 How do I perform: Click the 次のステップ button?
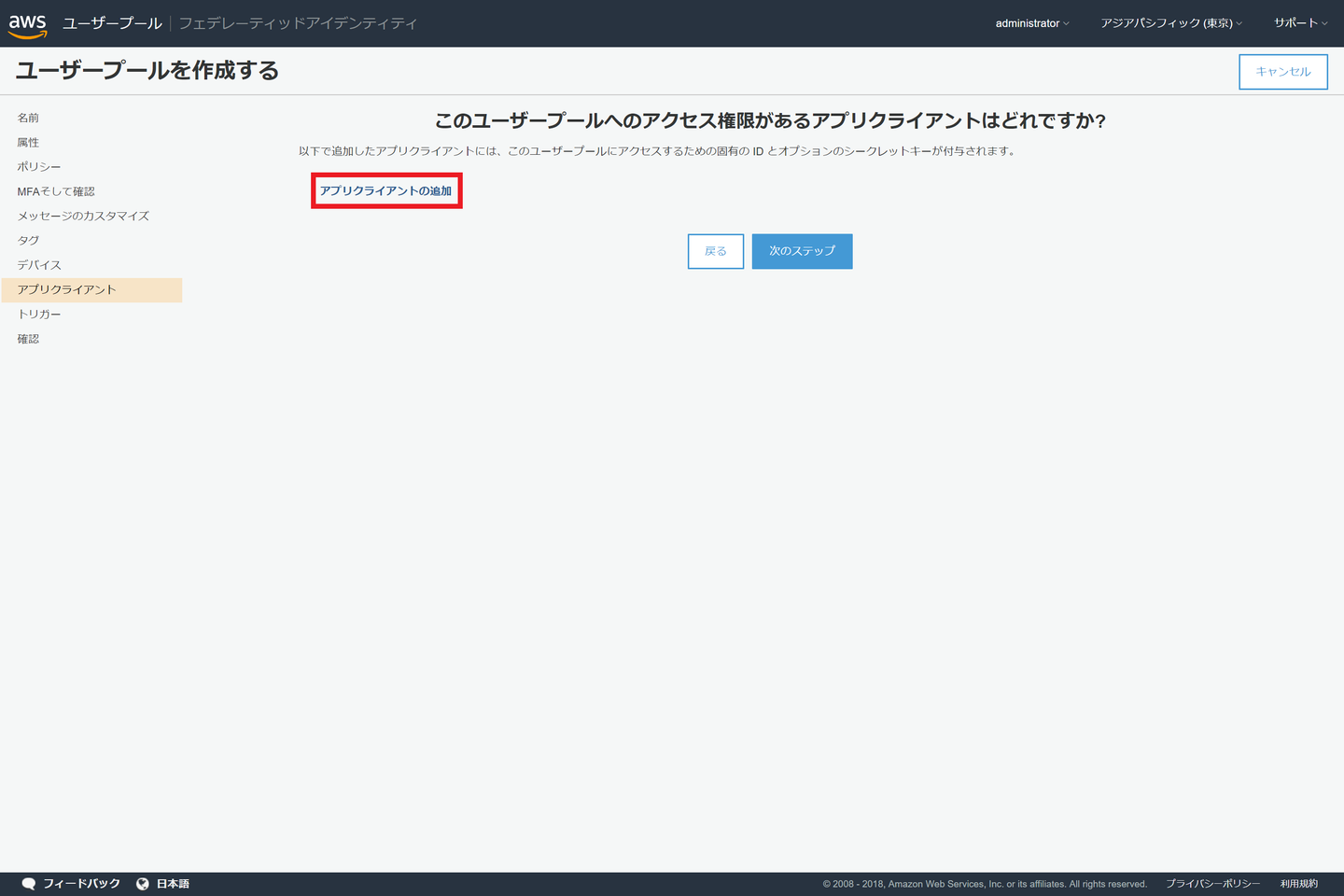pyautogui.click(x=803, y=251)
